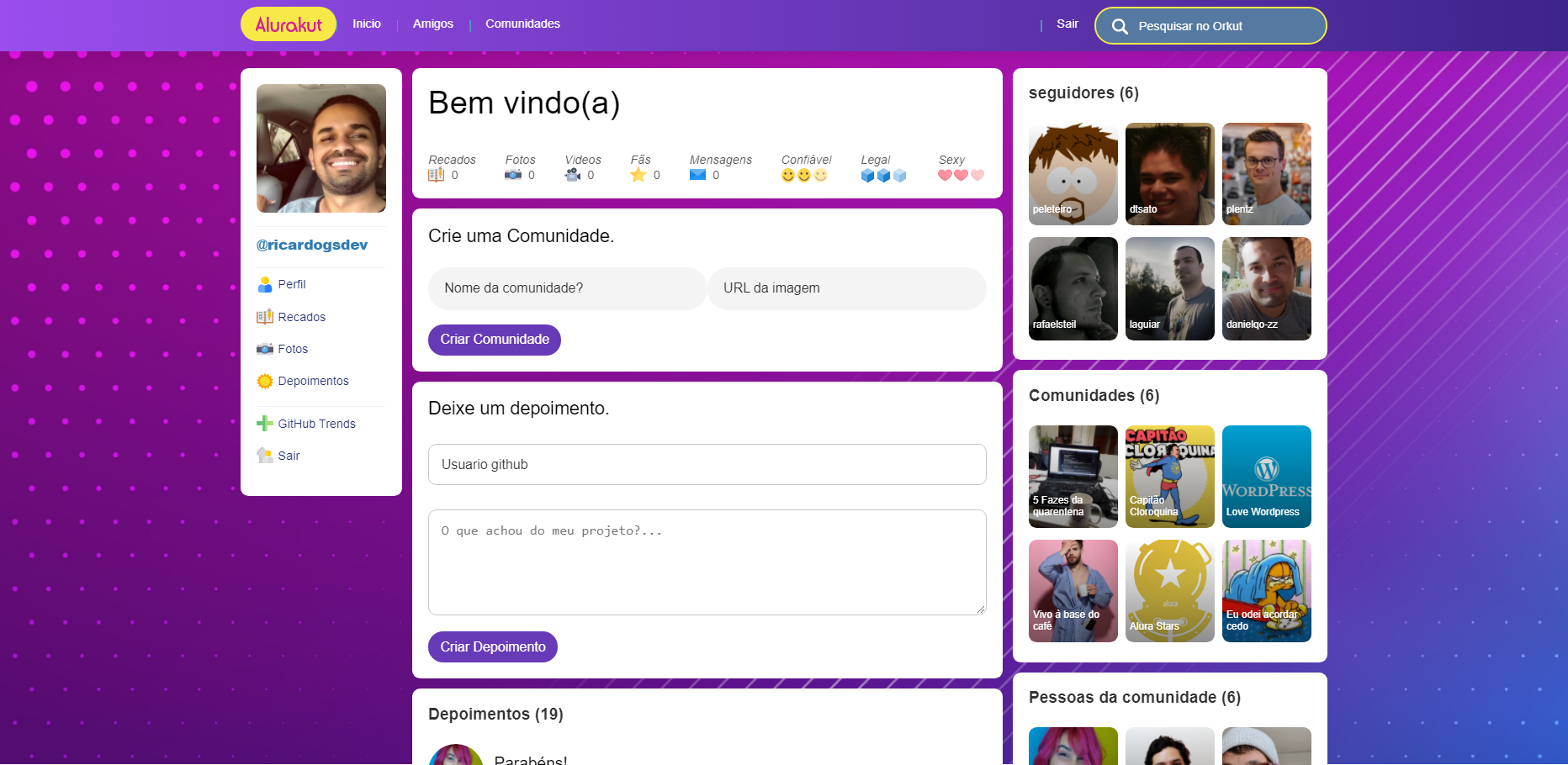This screenshot has height=765, width=1568.
Task: Click the magnifier icon in the search bar
Action: pos(1120,26)
